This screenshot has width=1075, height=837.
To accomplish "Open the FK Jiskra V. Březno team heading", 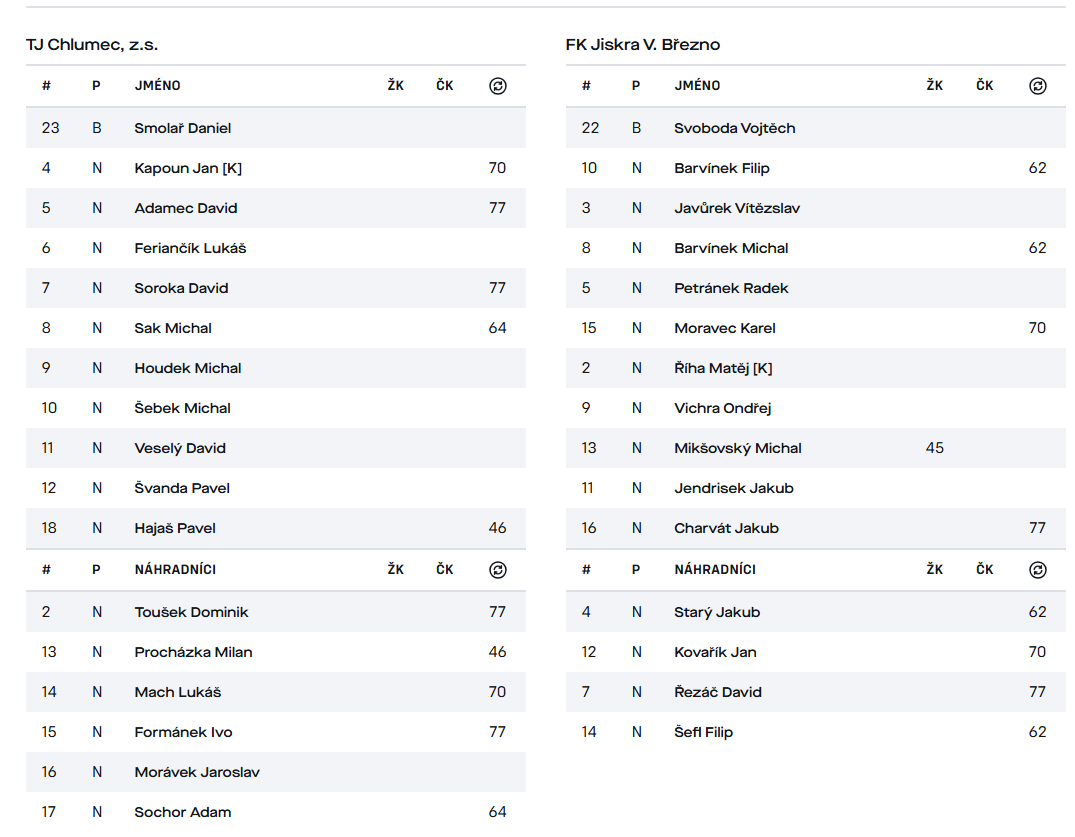I will [643, 45].
